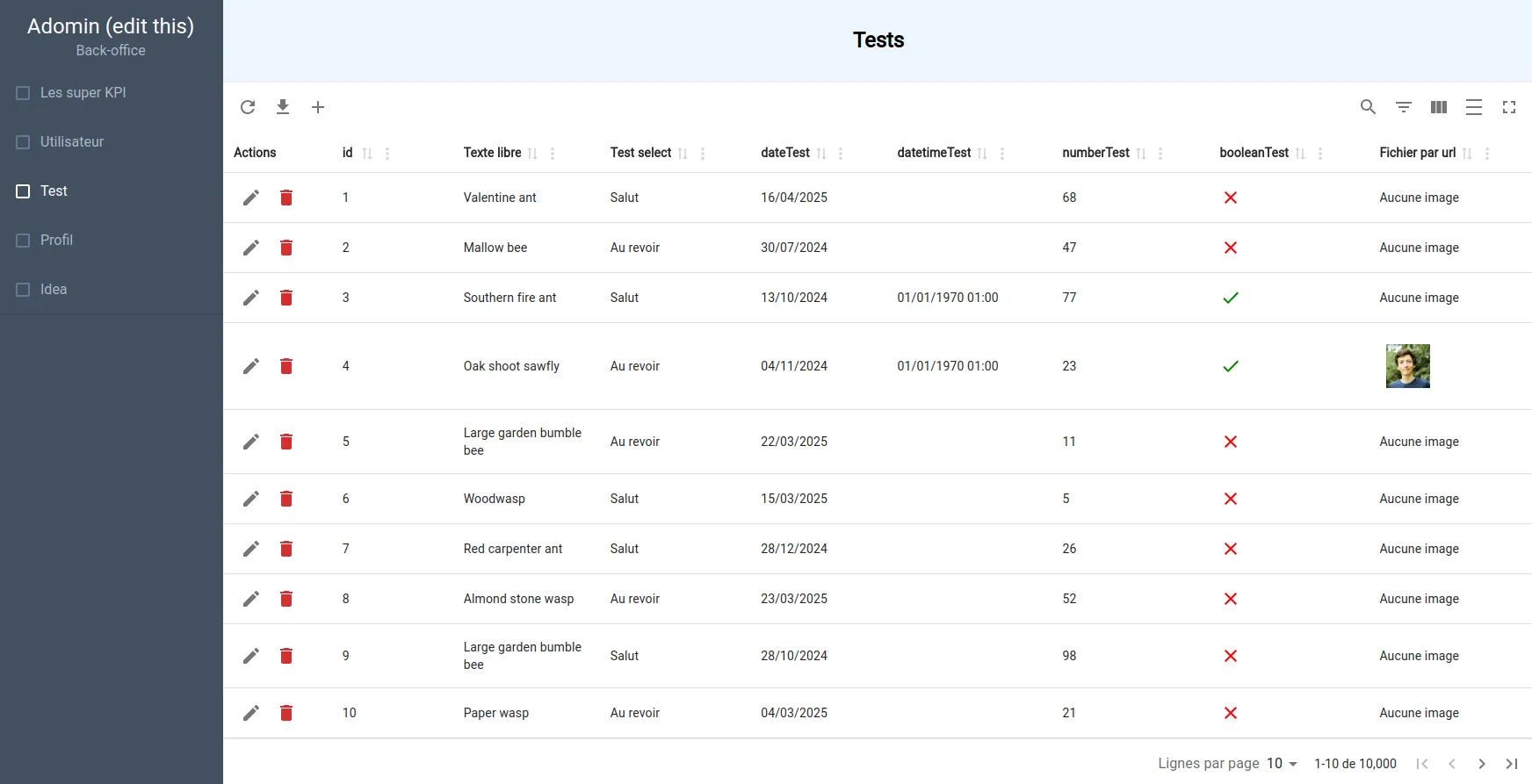Open the table search icon

click(1369, 107)
